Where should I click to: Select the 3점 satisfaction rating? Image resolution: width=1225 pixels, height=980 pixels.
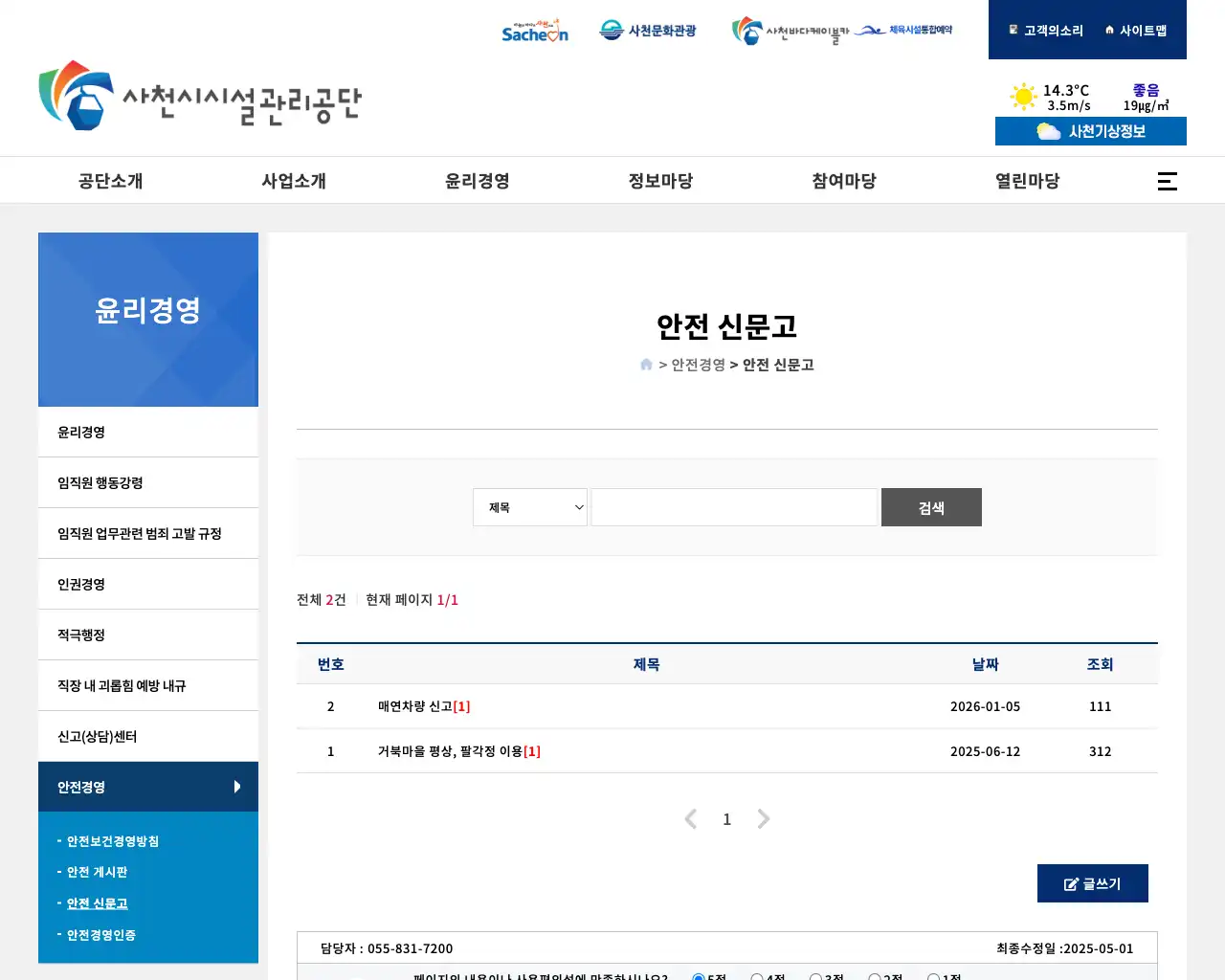[x=815, y=977]
